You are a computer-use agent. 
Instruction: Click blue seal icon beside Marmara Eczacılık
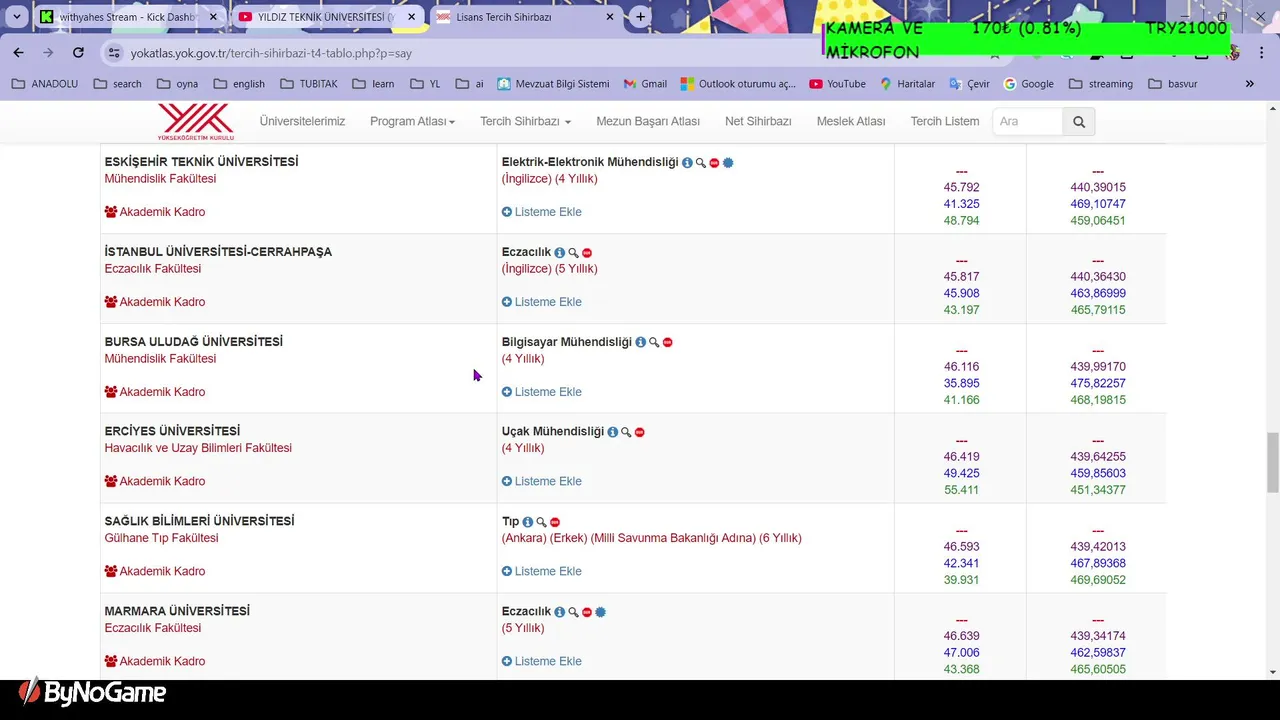pyautogui.click(x=600, y=612)
